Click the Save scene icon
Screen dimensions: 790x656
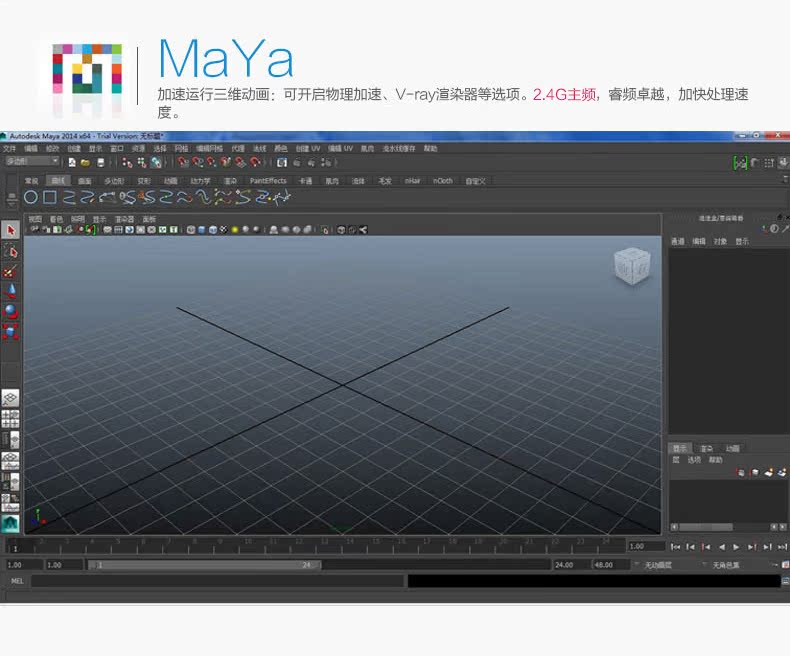point(100,162)
